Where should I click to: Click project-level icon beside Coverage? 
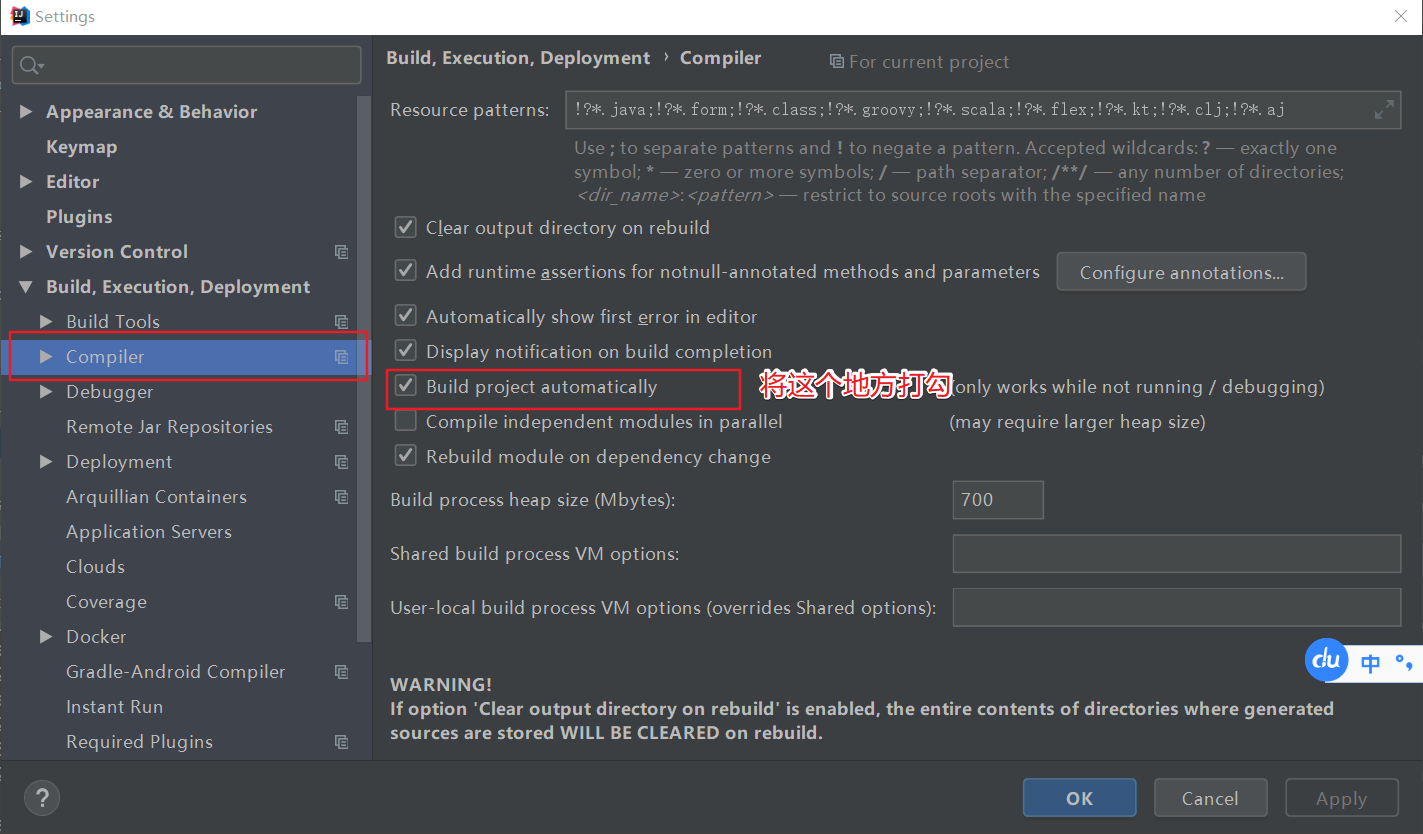(x=342, y=602)
